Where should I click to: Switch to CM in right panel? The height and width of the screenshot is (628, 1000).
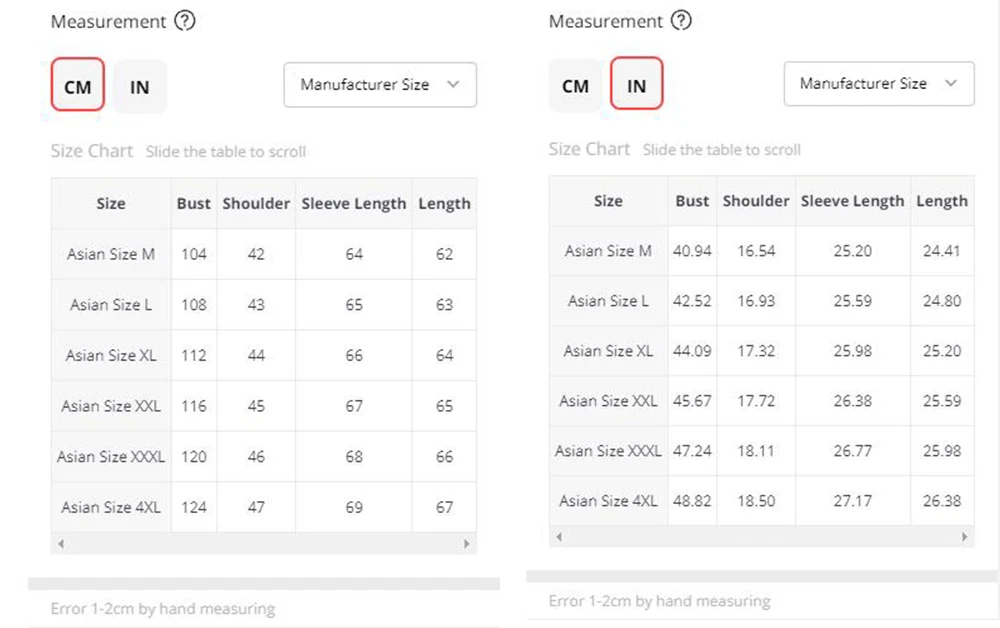pyautogui.click(x=576, y=85)
